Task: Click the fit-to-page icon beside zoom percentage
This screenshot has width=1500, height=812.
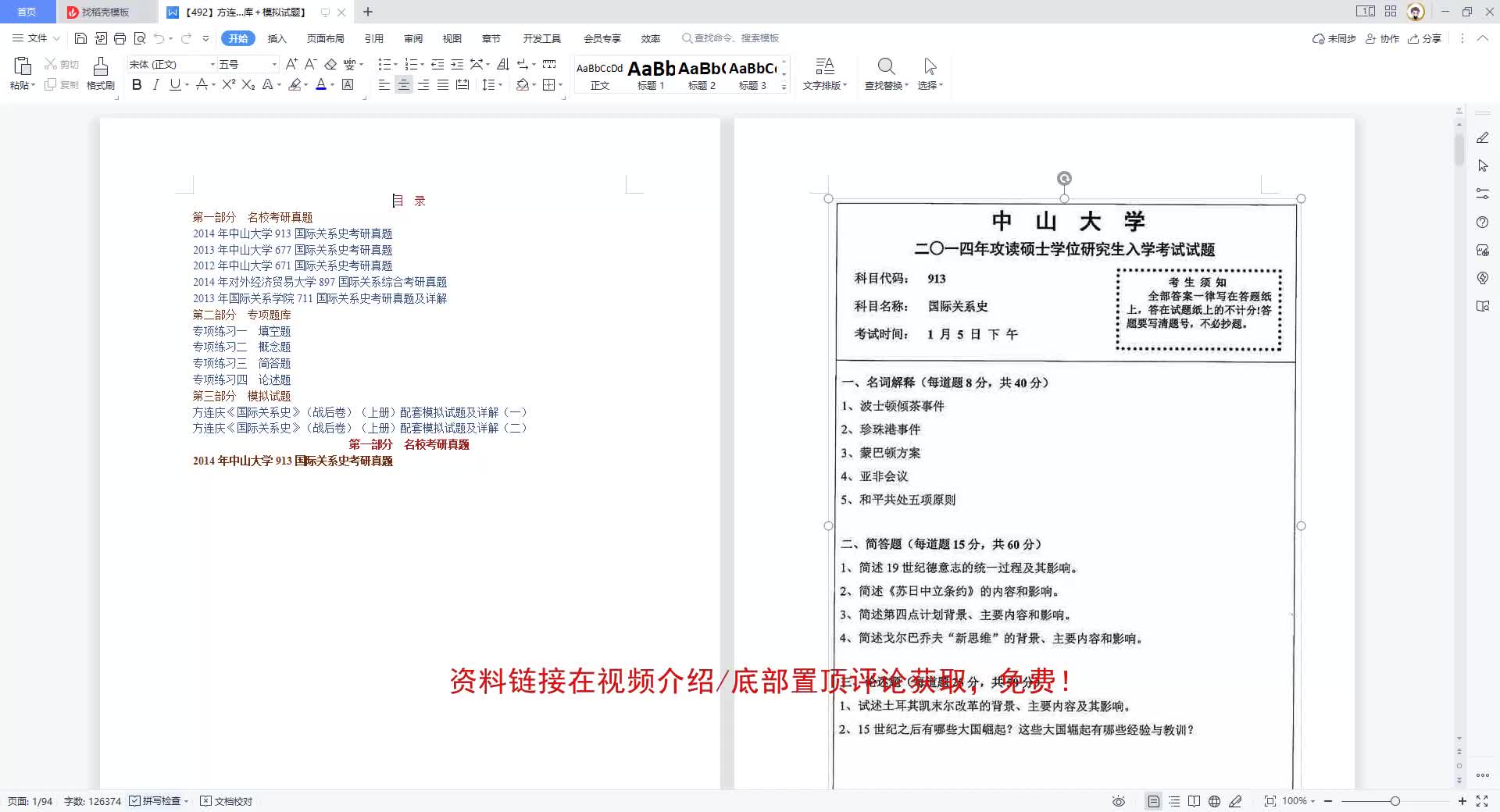Action: pyautogui.click(x=1270, y=801)
